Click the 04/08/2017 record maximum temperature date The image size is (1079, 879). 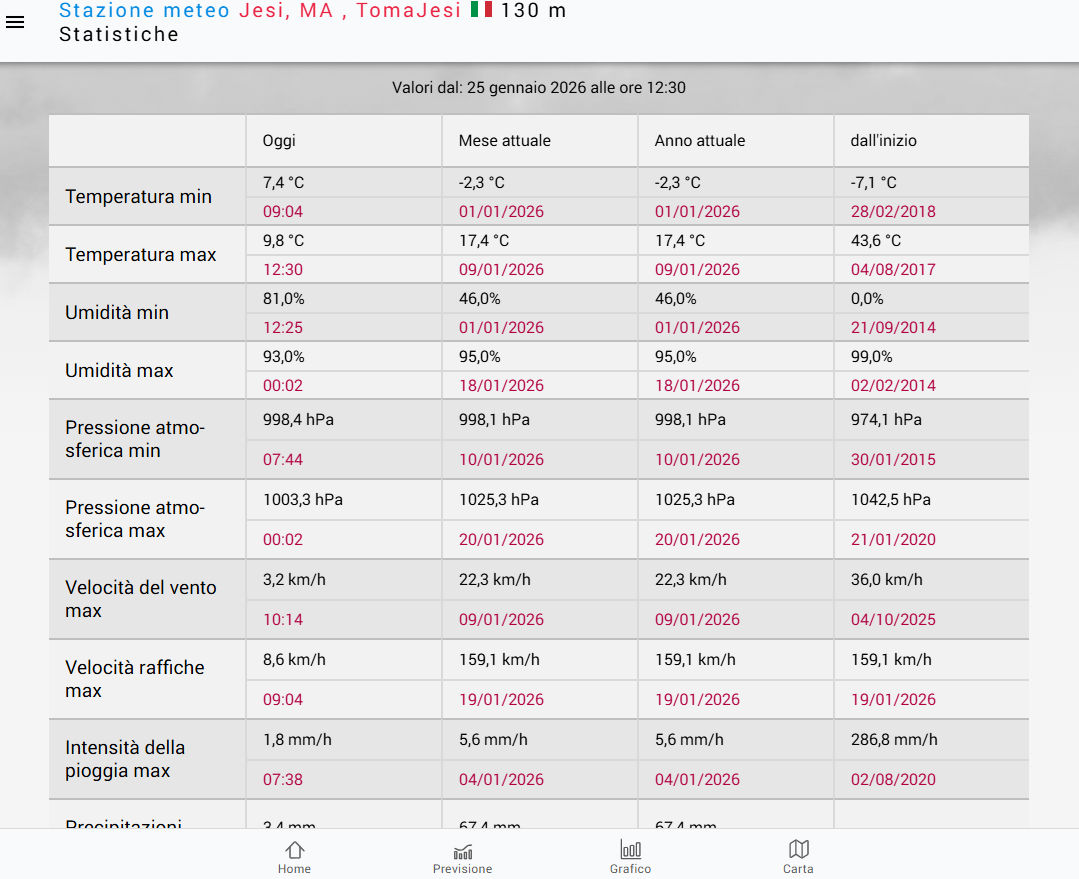pos(893,270)
